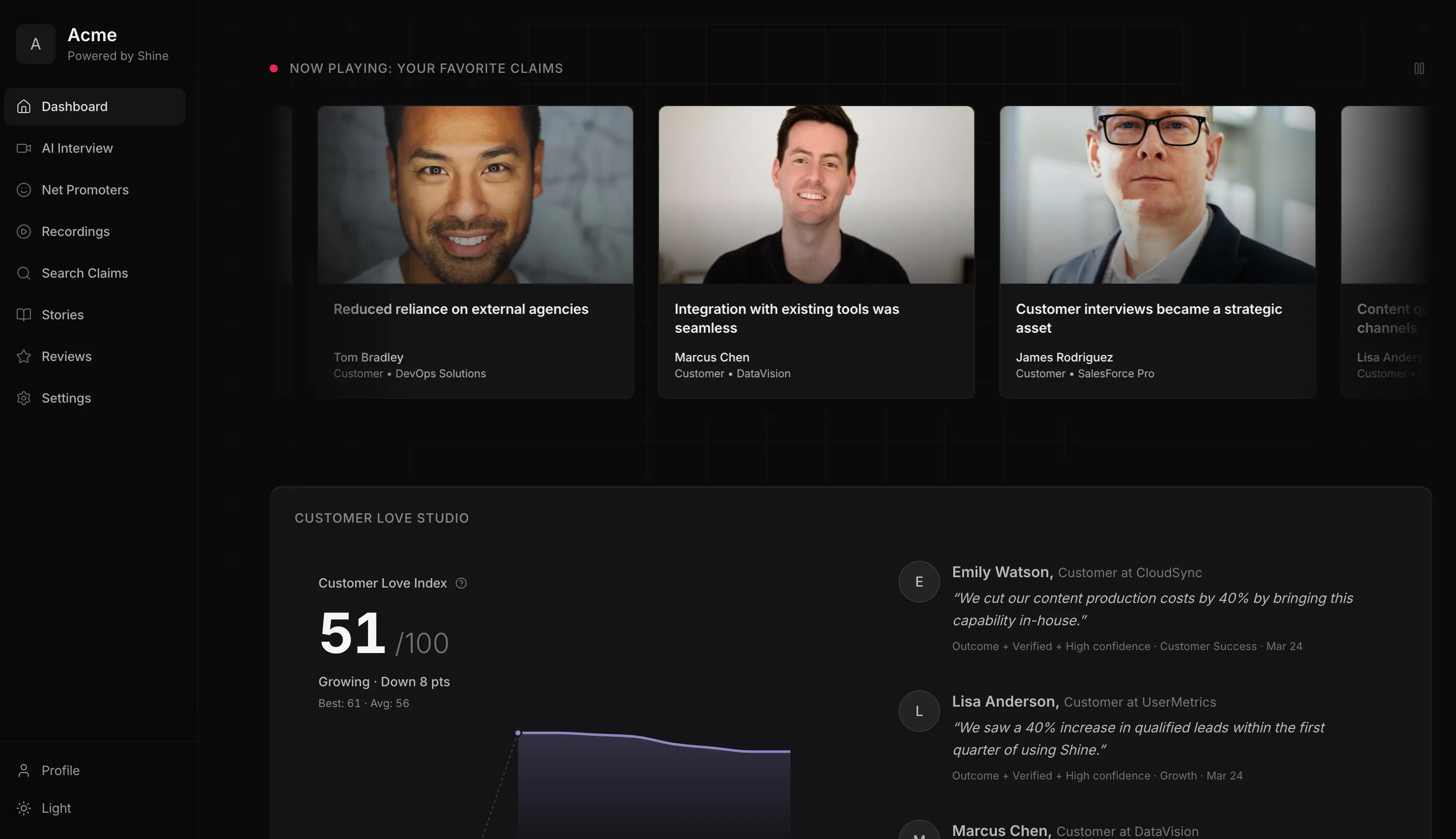Click the Customer Love Studio heading
The height and width of the screenshot is (839, 1456).
click(381, 518)
